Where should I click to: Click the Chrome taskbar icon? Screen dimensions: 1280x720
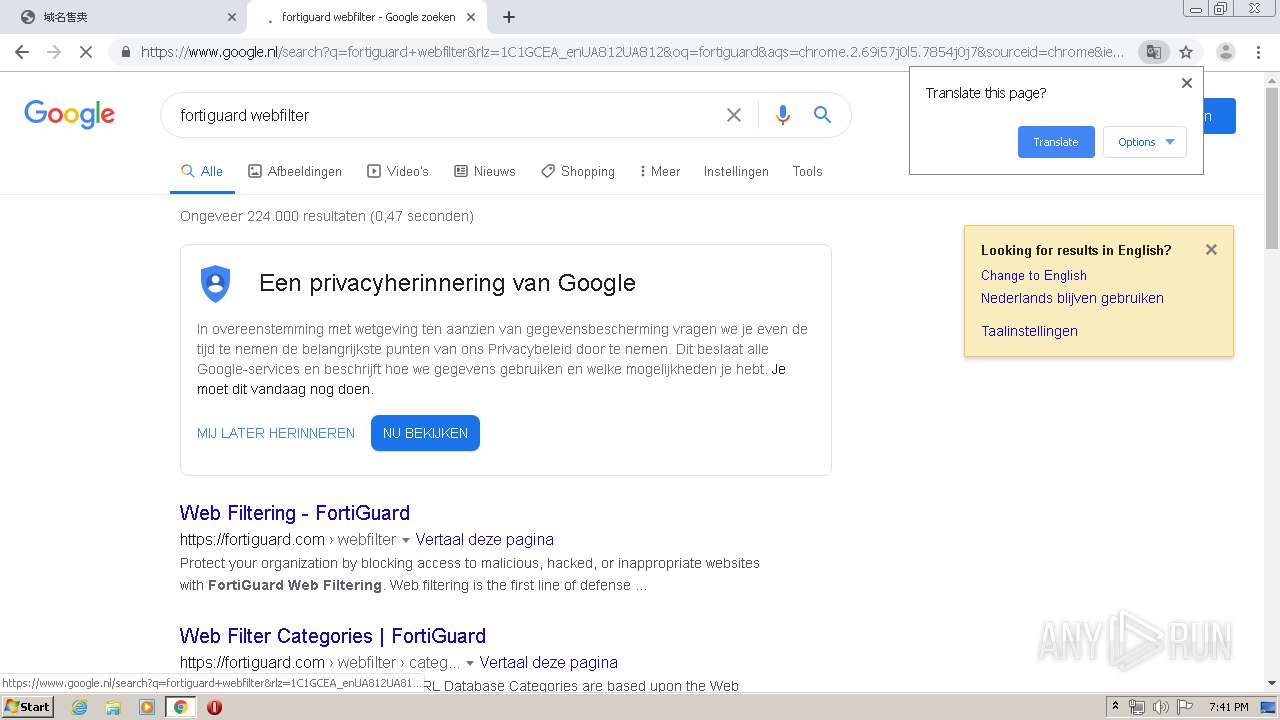pyautogui.click(x=180, y=707)
